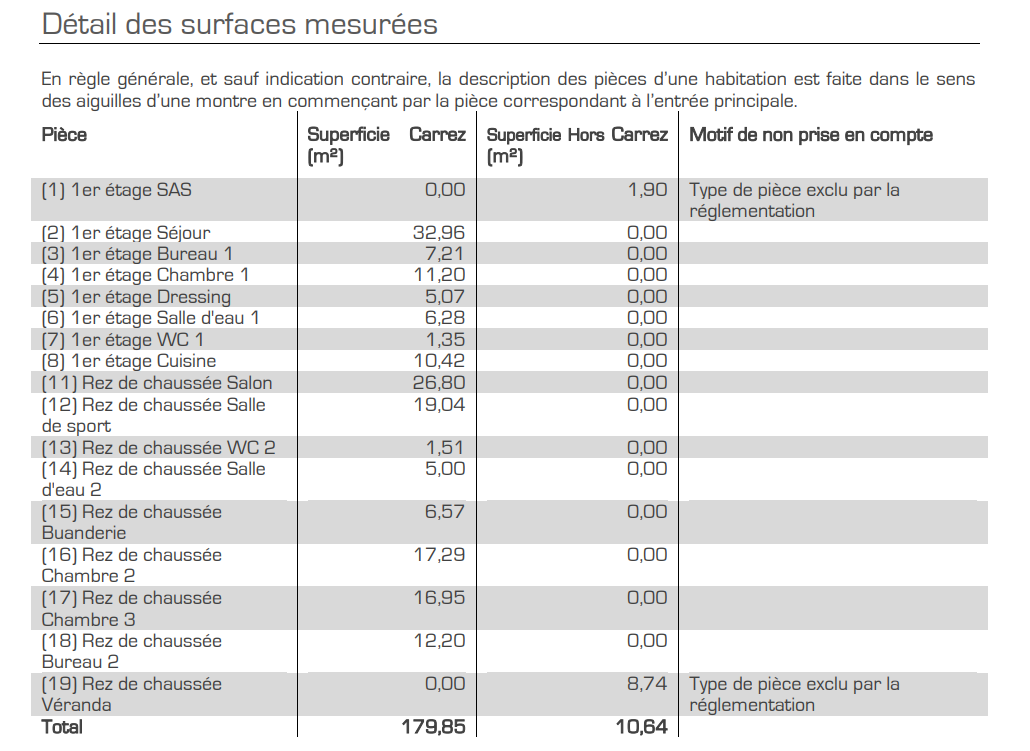
Task: Click the "Détail des surfaces mesurées" heading
Action: tap(240, 24)
